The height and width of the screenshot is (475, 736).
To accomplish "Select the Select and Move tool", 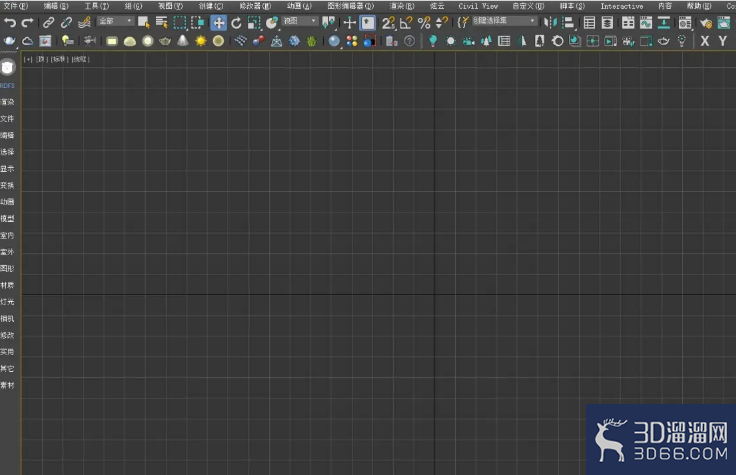I will [218, 23].
